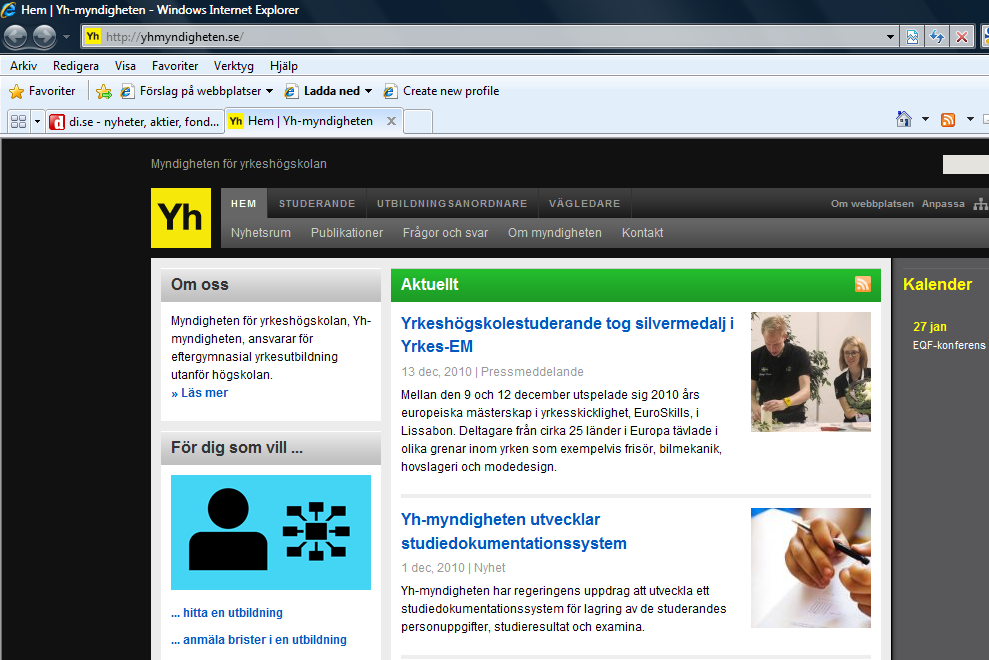Click the site search field
The image size is (989, 660).
tap(966, 164)
